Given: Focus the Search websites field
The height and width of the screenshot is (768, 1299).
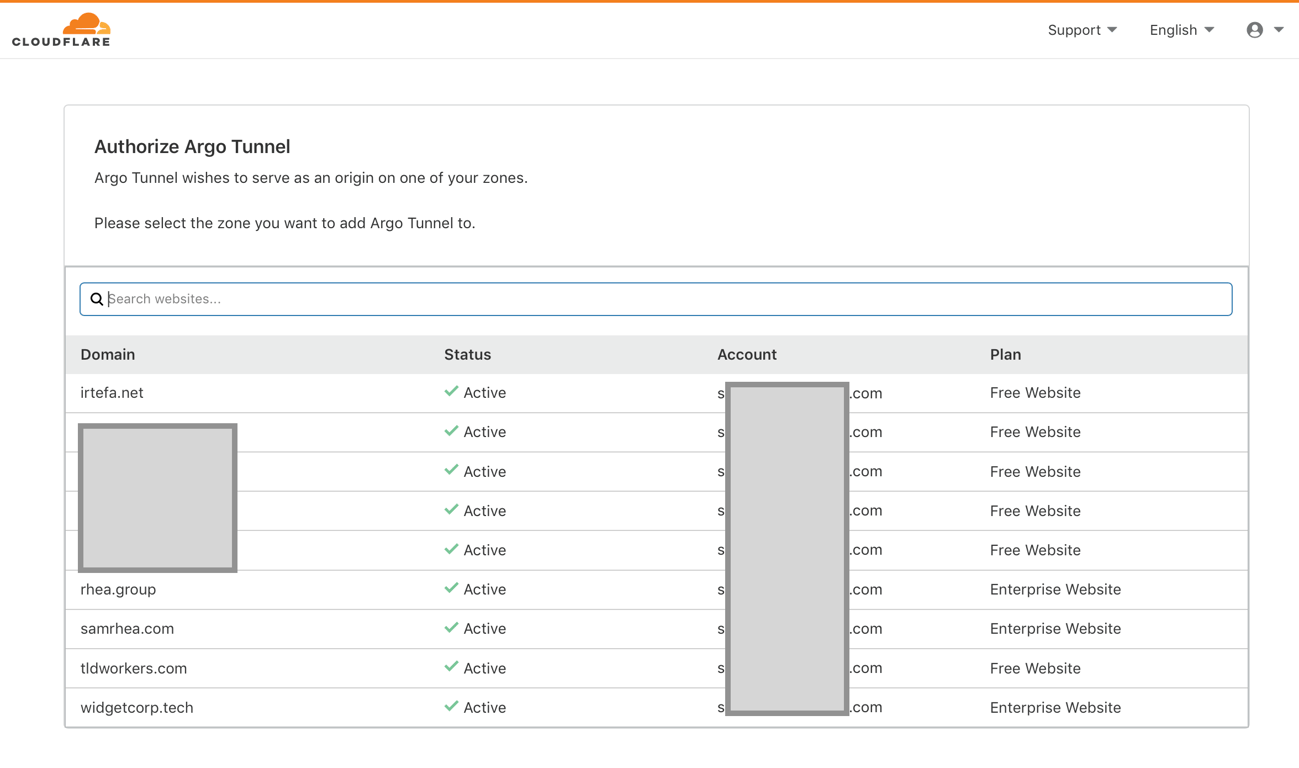Looking at the screenshot, I should coord(656,299).
